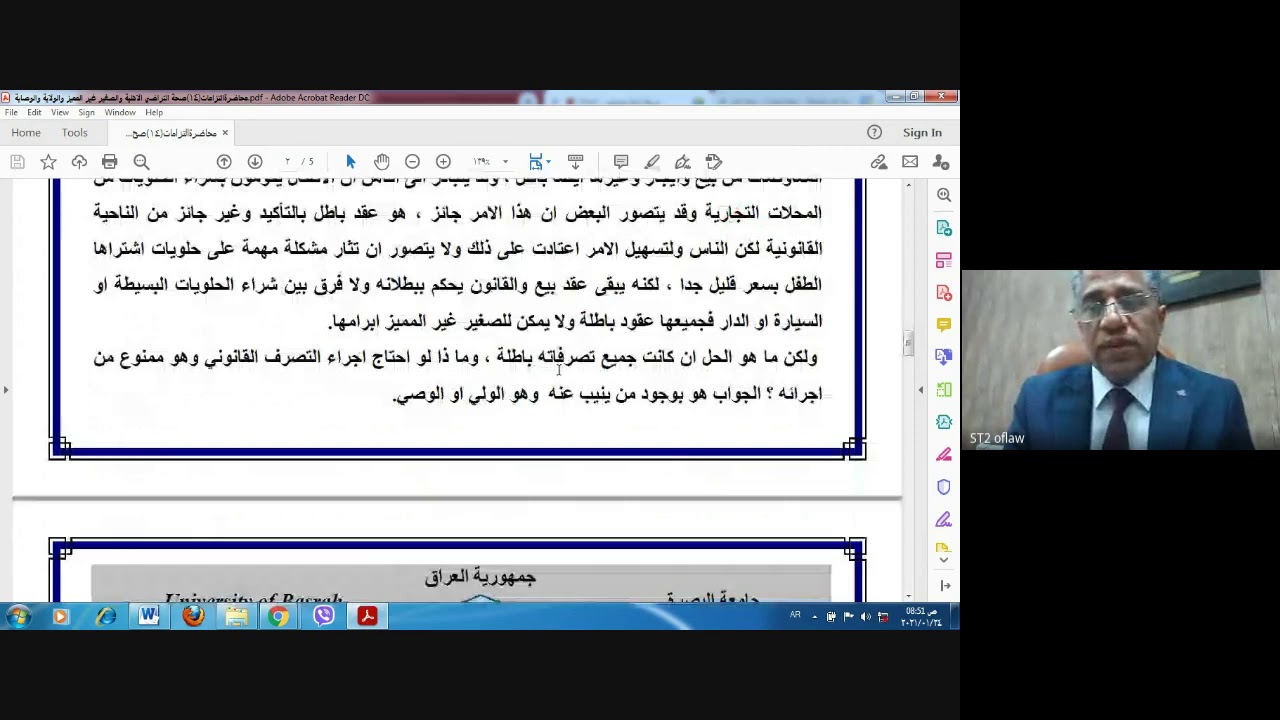1280x720 pixels.
Task: Collapse the right tools pane arrow
Action: click(x=944, y=586)
